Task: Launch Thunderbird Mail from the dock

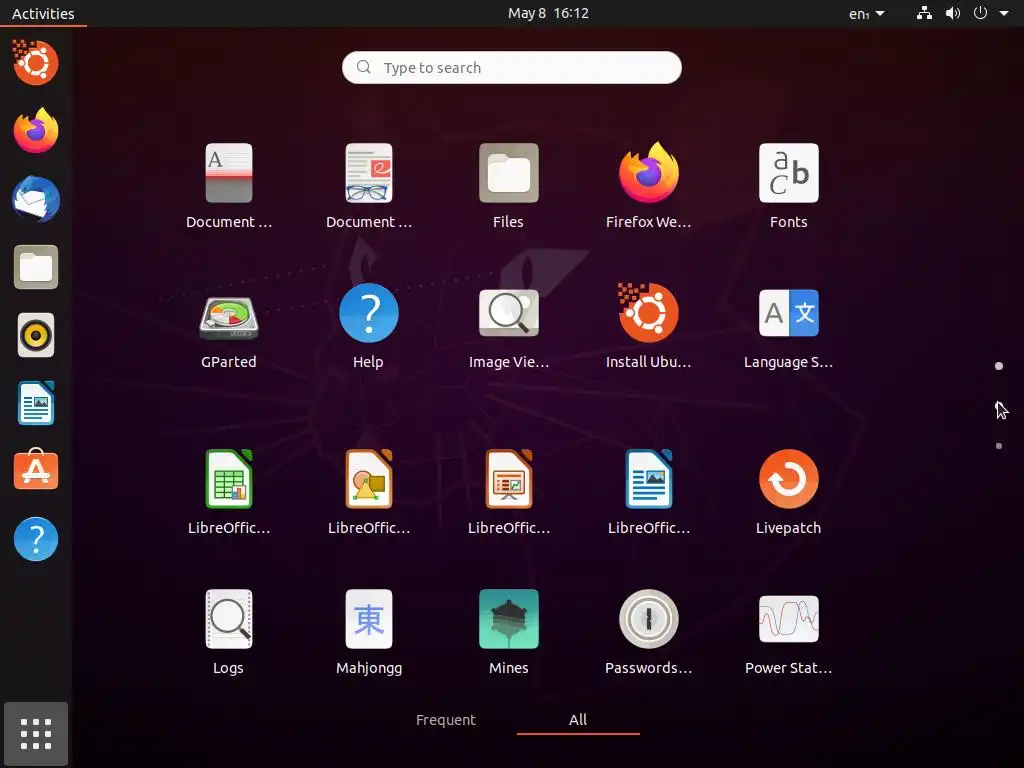Action: coord(36,199)
